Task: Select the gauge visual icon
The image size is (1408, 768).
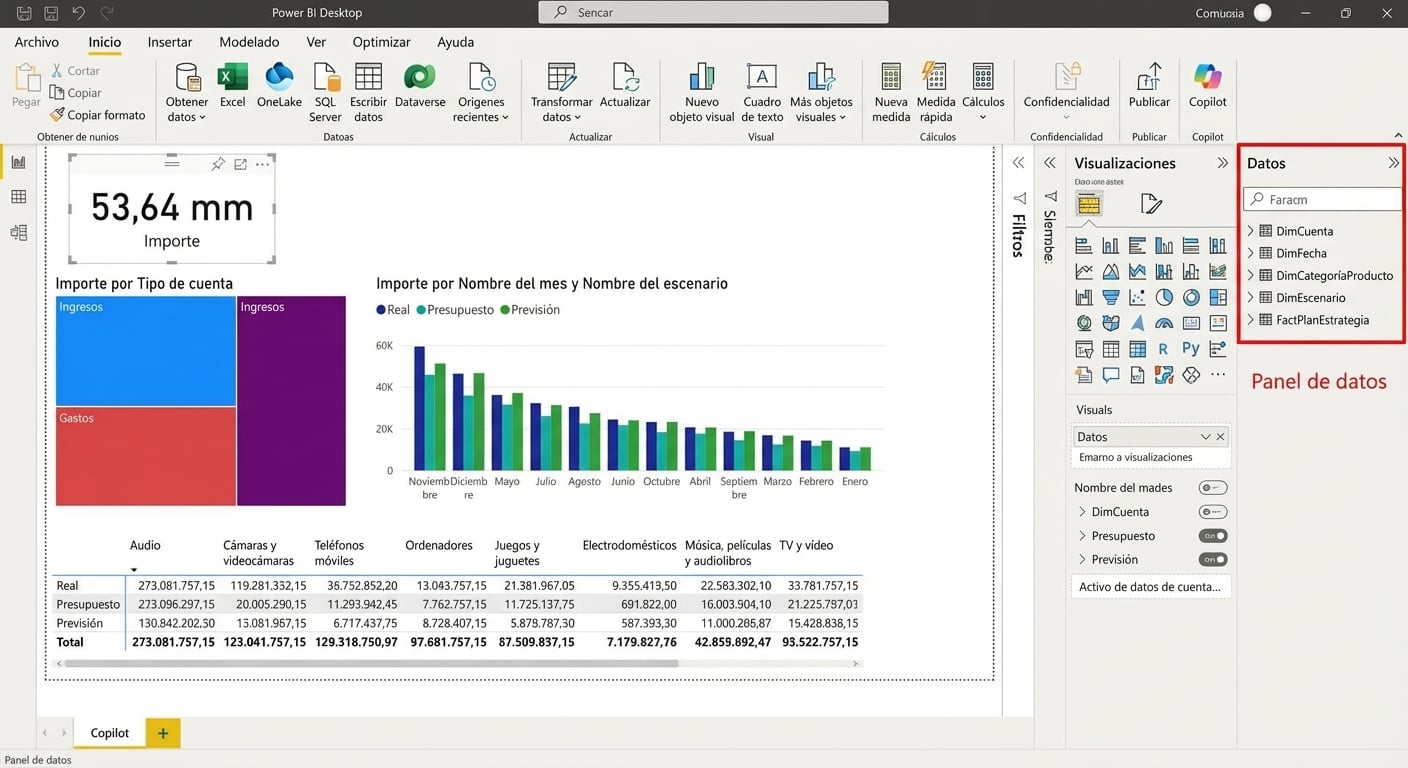Action: point(1163,323)
